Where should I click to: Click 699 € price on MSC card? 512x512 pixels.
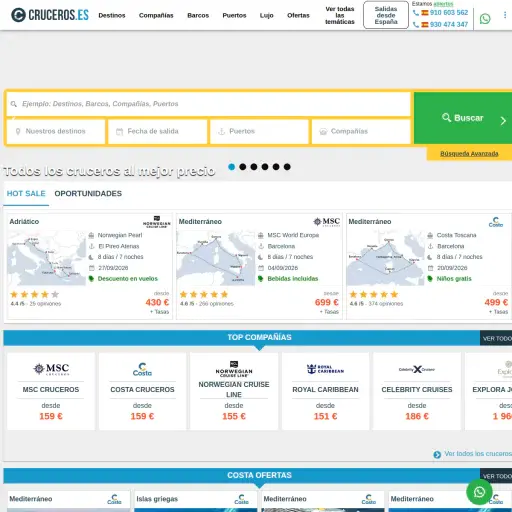tap(327, 302)
